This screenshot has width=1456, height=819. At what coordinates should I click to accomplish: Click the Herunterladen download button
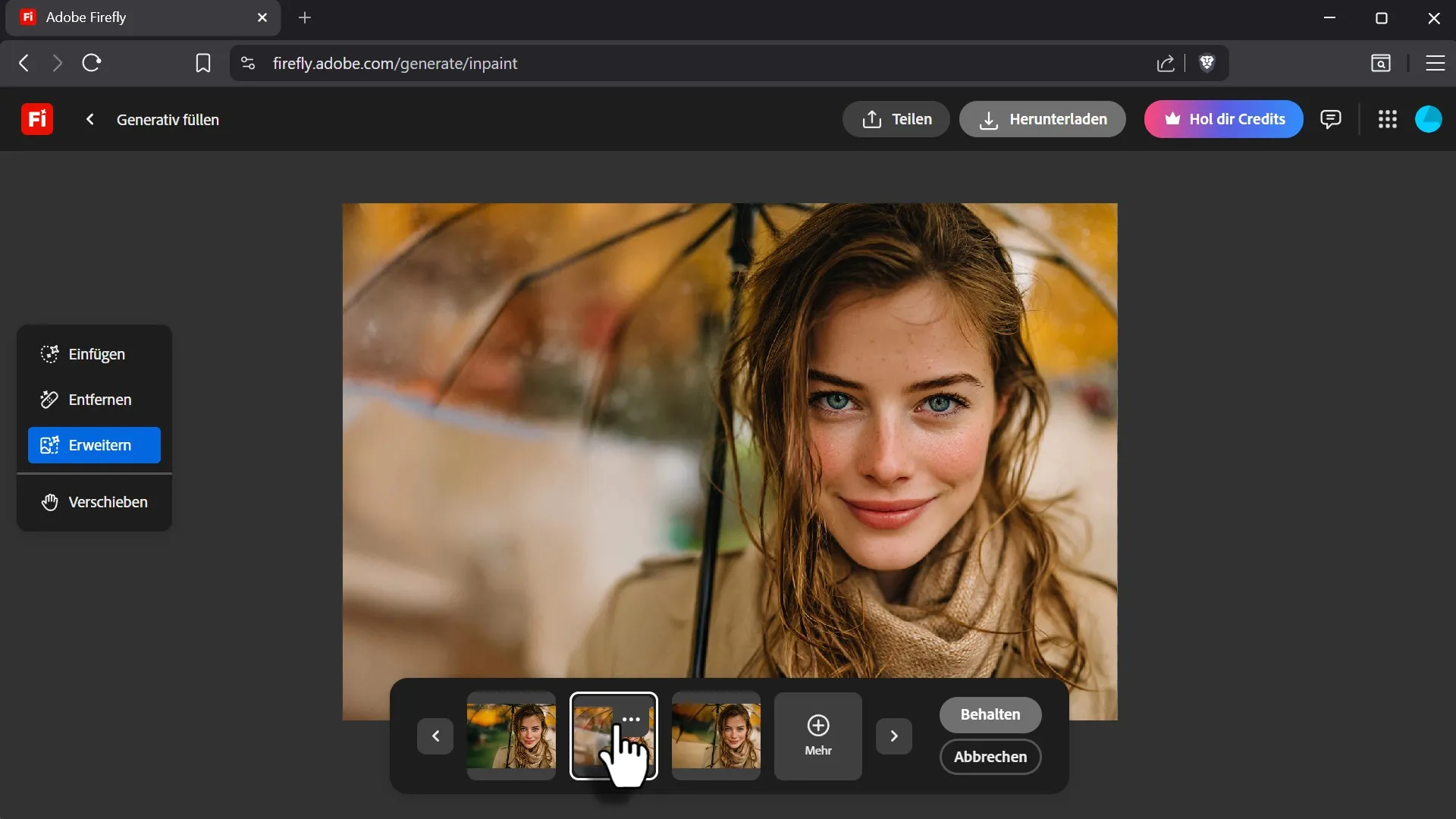[x=1042, y=119]
